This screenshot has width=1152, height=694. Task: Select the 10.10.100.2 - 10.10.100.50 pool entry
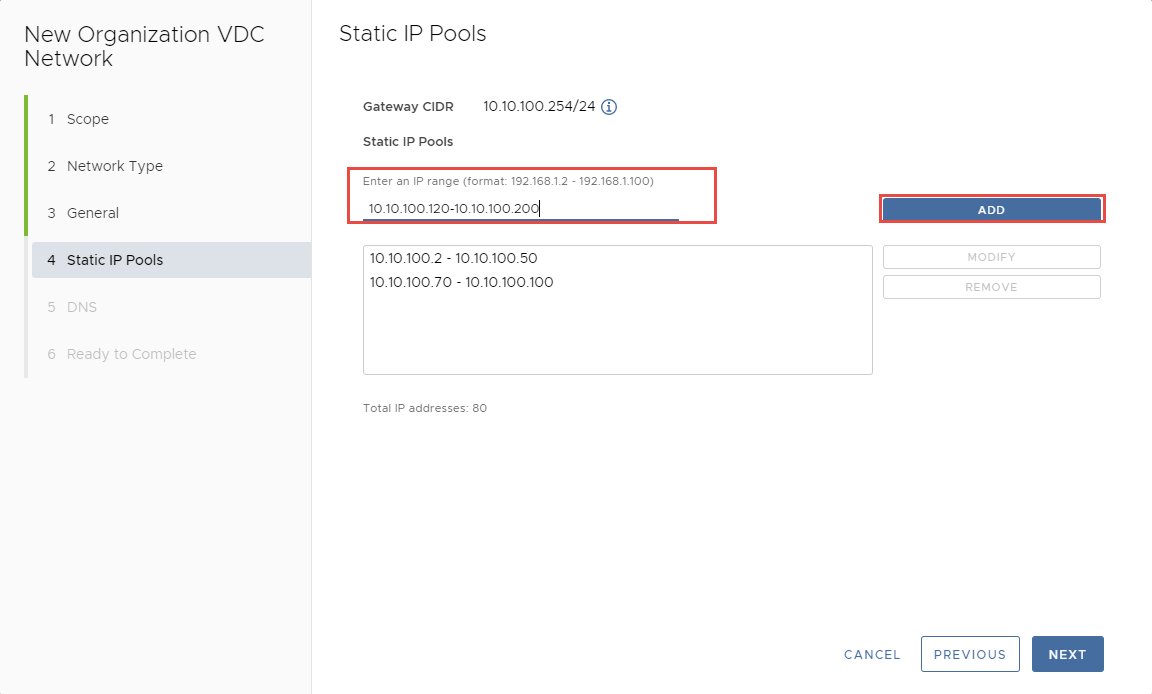pos(453,258)
